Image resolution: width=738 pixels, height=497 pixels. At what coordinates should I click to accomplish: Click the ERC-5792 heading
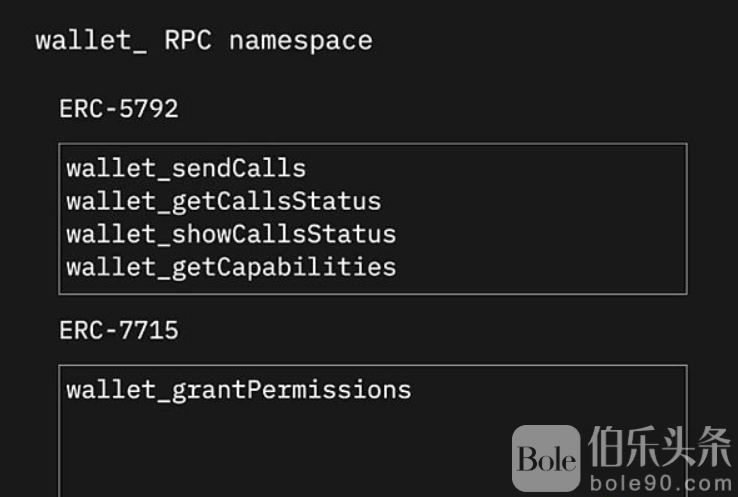(x=119, y=109)
